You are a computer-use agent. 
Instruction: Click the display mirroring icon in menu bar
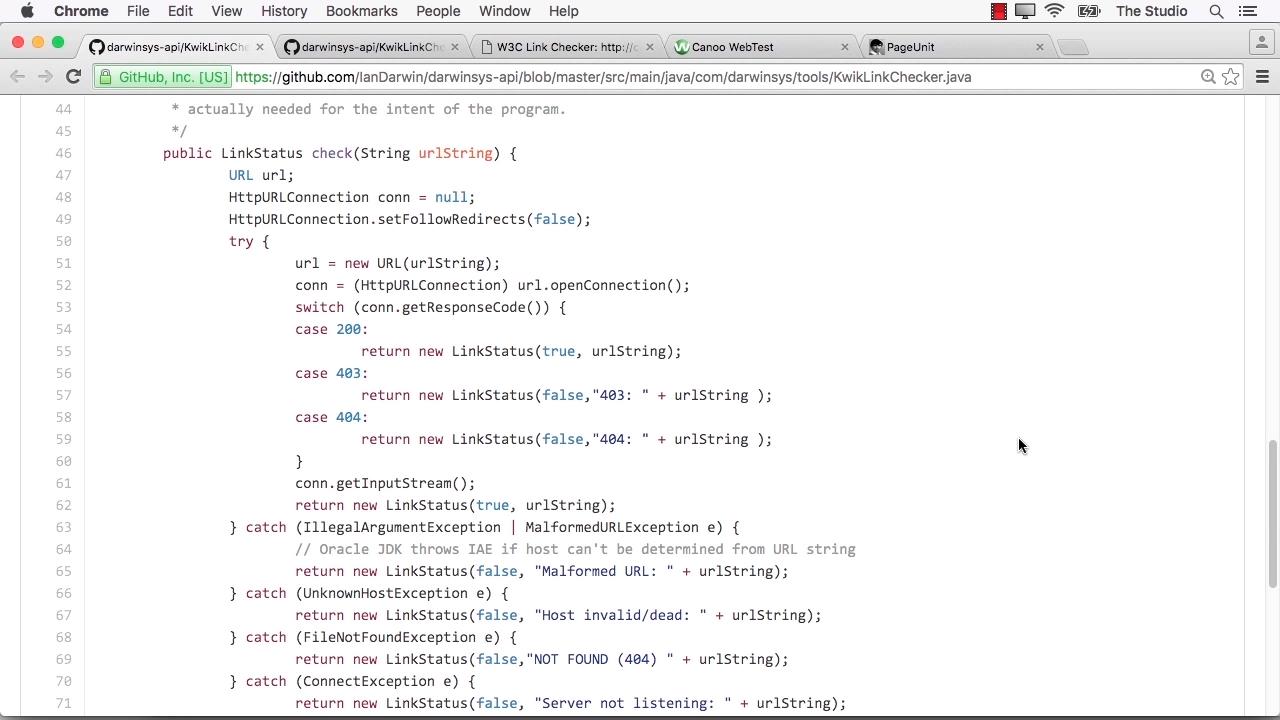click(1025, 11)
